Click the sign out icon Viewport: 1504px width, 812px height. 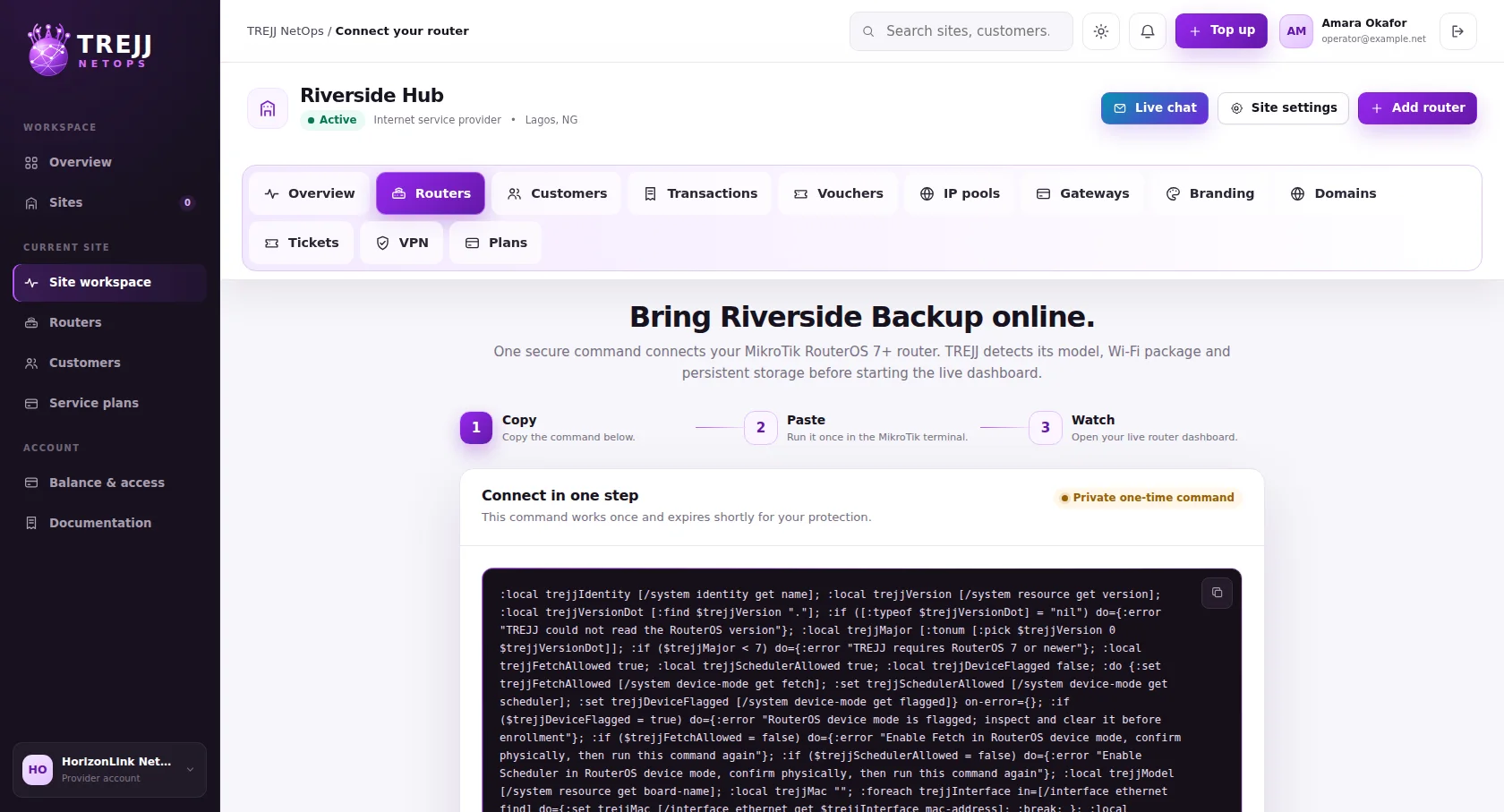pyautogui.click(x=1458, y=31)
